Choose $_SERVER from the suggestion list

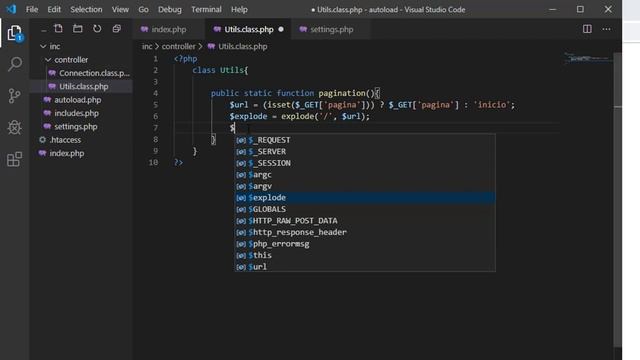(x=365, y=151)
